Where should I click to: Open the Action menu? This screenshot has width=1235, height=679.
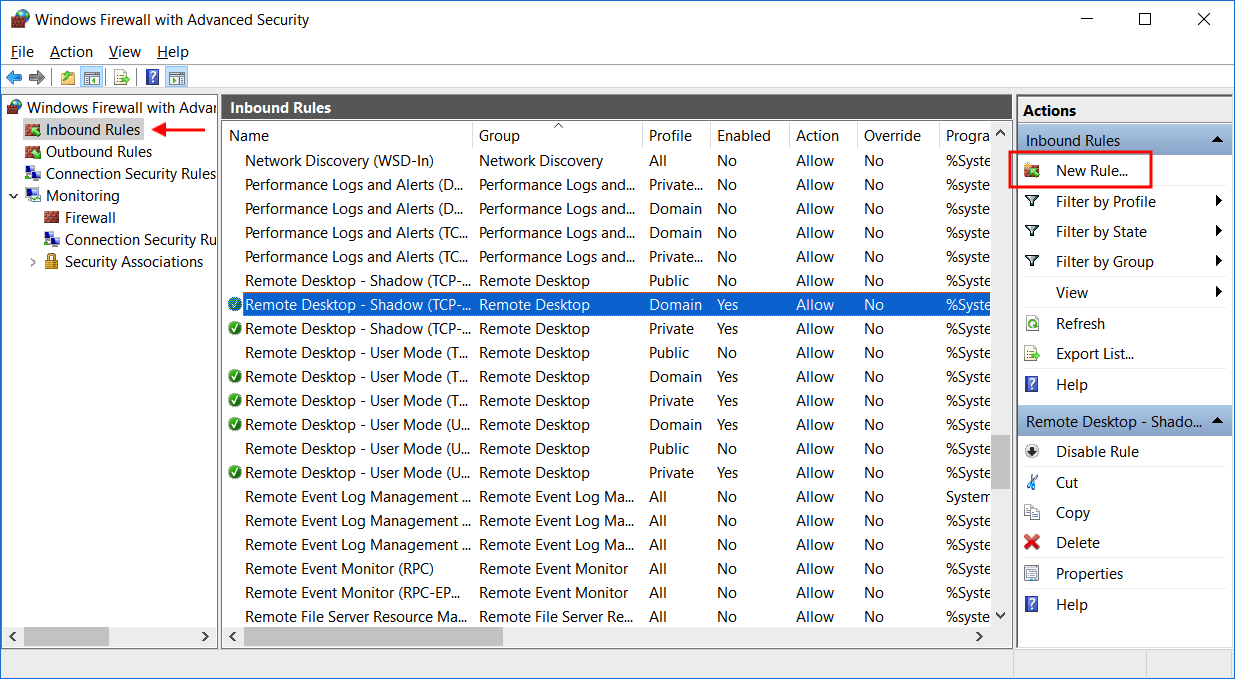(x=71, y=52)
